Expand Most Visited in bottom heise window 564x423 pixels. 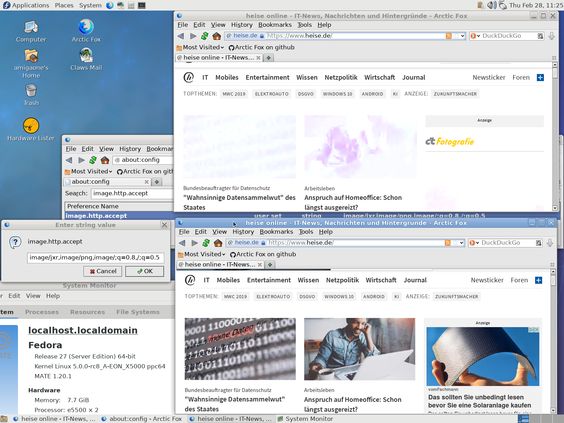point(202,254)
